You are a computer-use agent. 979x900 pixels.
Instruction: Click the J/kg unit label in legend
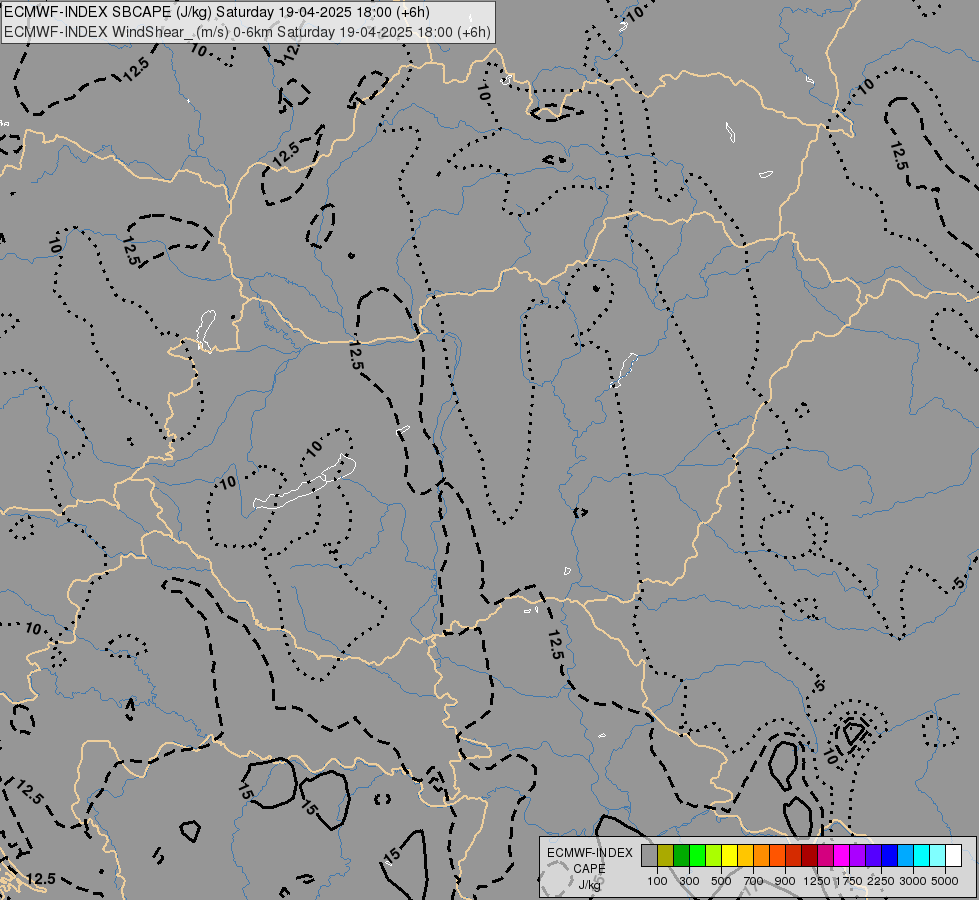[589, 885]
